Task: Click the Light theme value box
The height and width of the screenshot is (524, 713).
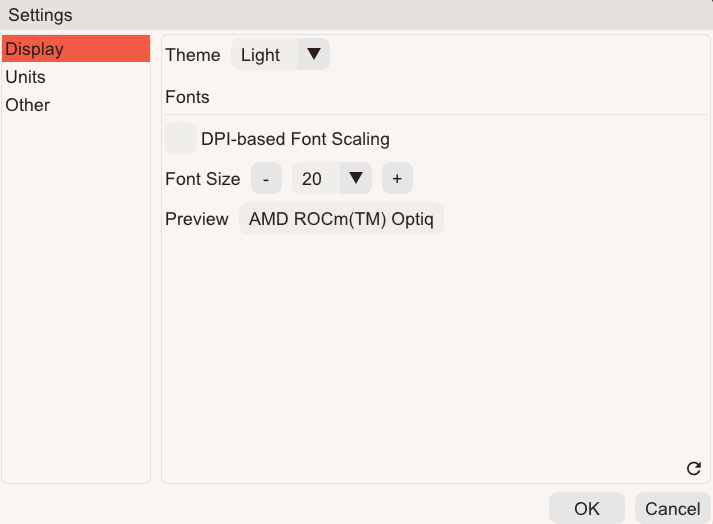Action: click(263, 55)
